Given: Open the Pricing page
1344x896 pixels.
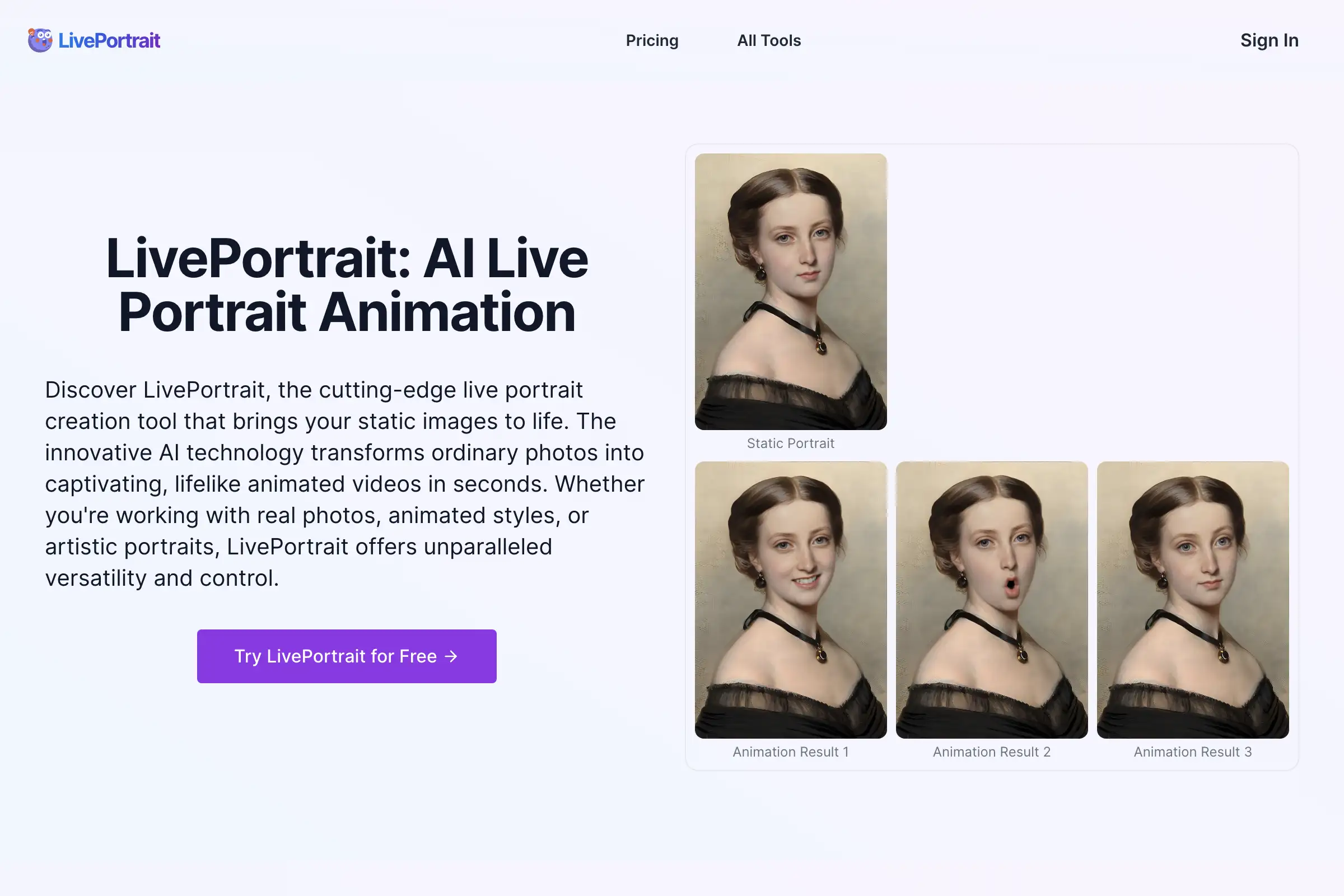Looking at the screenshot, I should click(652, 40).
